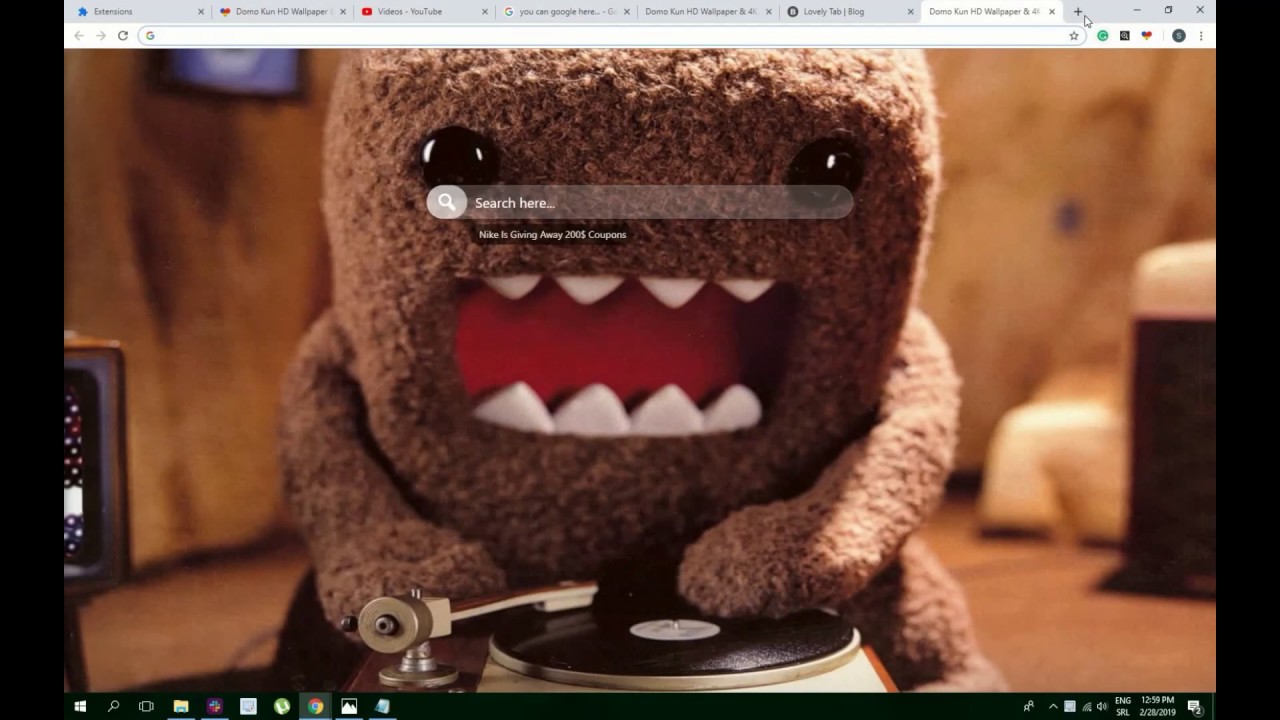1280x720 pixels.
Task: Click the S profile avatar in Chrome
Action: click(1178, 35)
